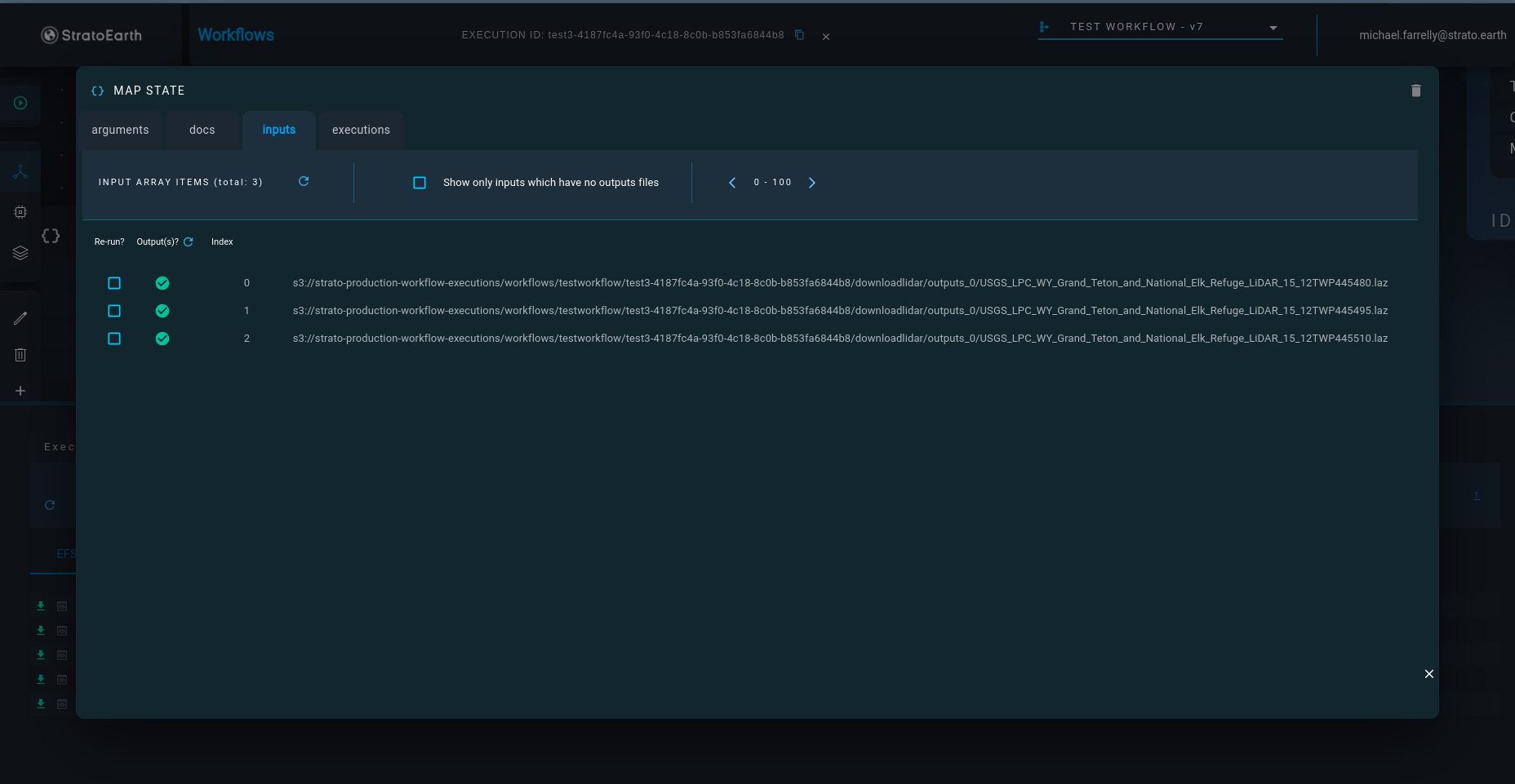Select input path ending TWP445495.laz
Viewport: 1515px width, 784px height.
coord(840,311)
